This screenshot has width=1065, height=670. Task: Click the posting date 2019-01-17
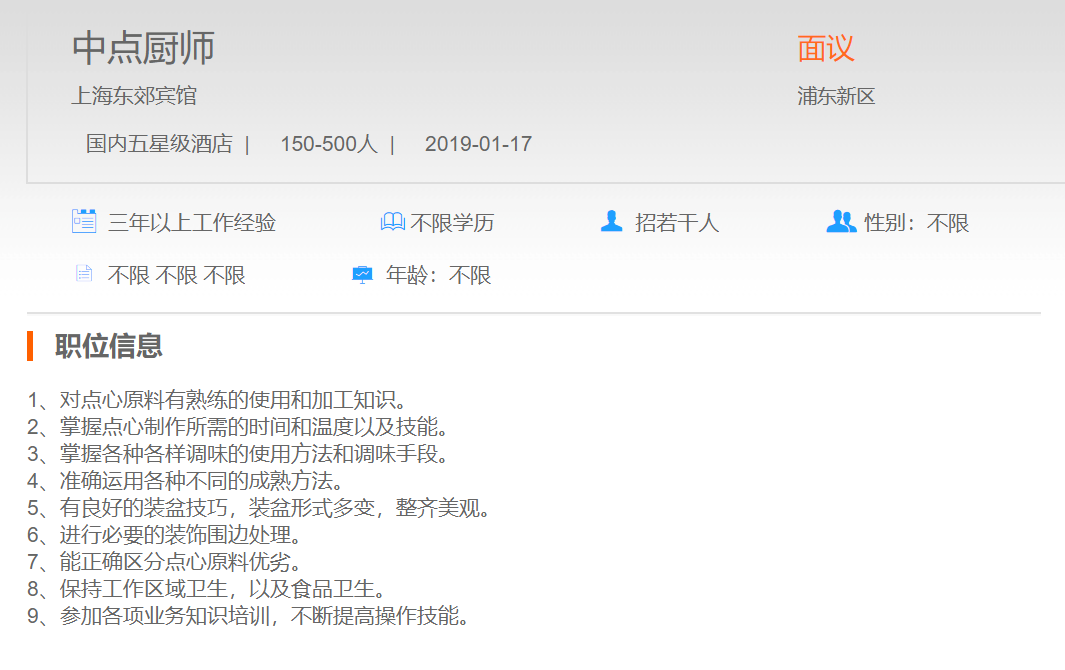(x=478, y=144)
